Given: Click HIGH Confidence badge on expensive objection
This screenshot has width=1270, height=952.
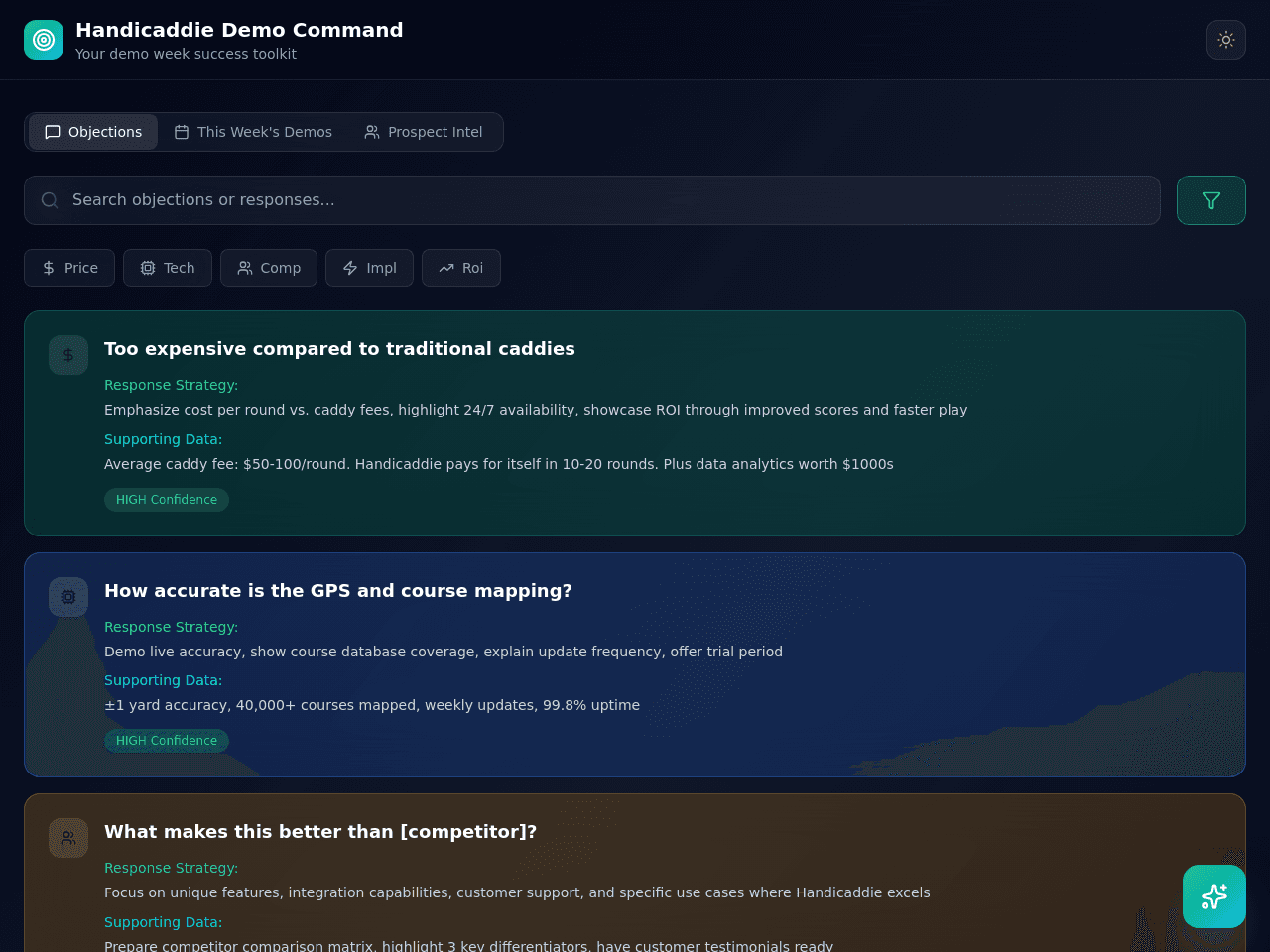Looking at the screenshot, I should pyautogui.click(x=167, y=500).
